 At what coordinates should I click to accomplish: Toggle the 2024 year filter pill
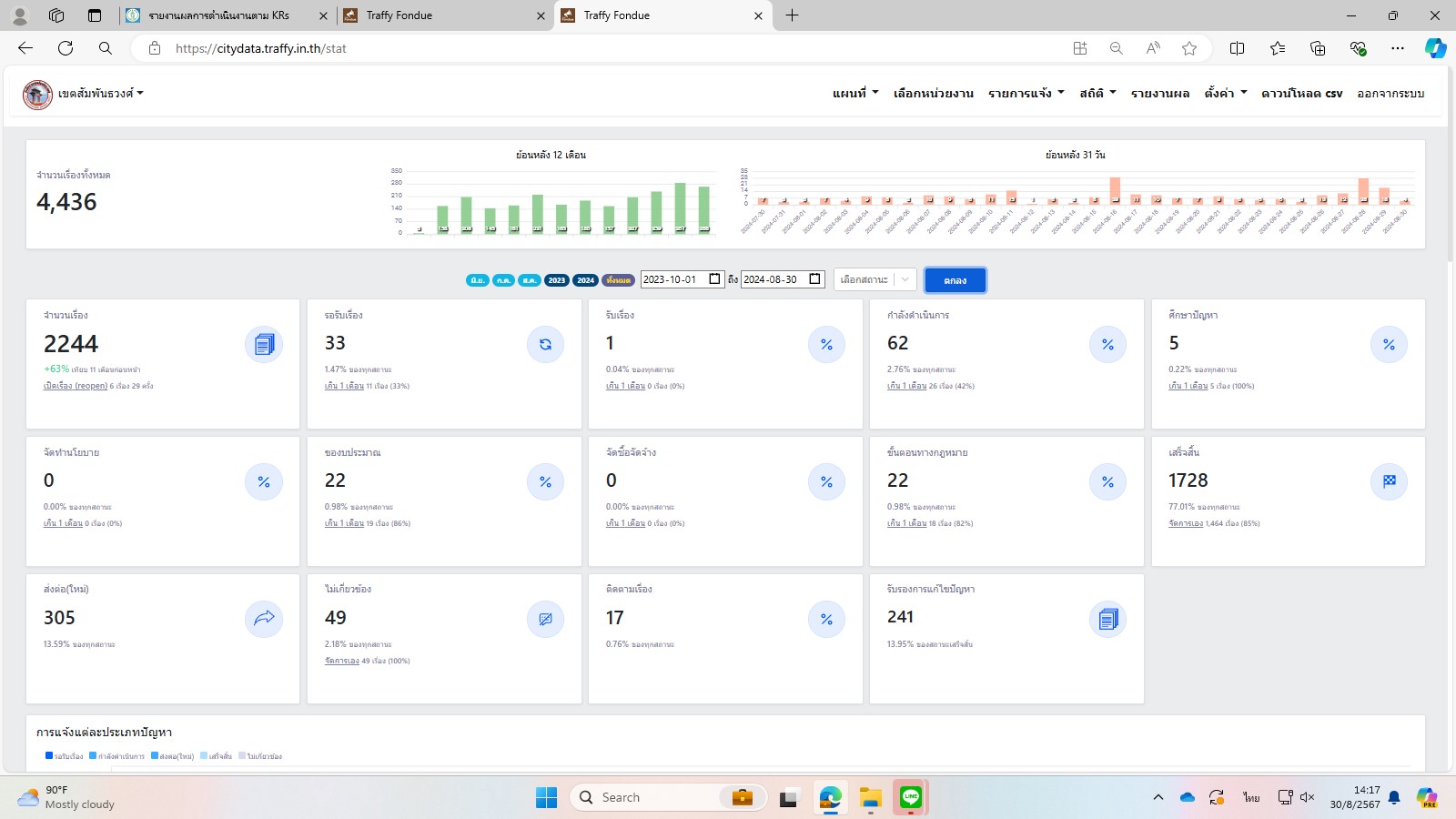[585, 280]
